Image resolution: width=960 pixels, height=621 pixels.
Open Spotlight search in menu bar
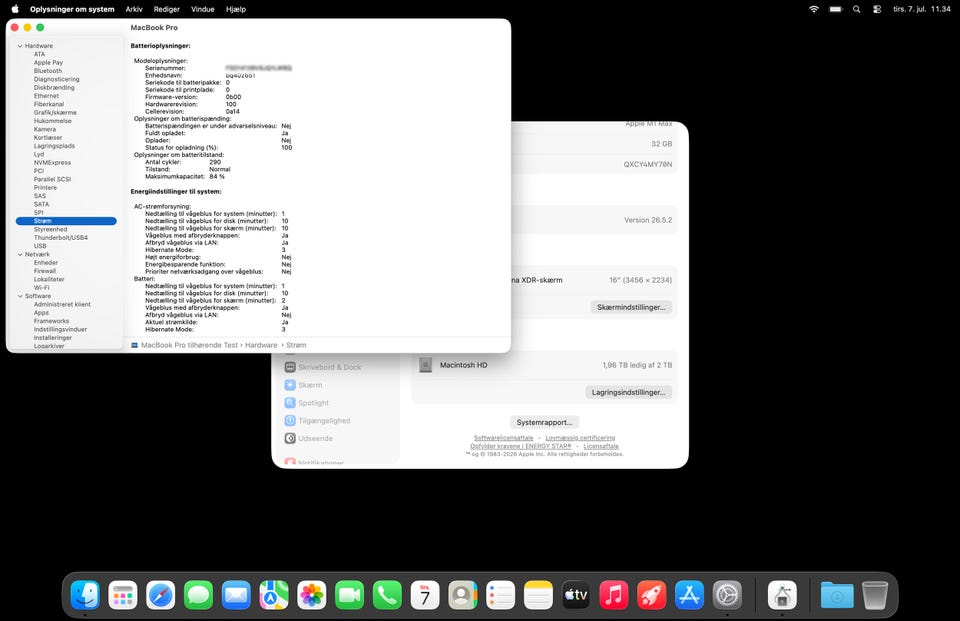click(x=857, y=9)
